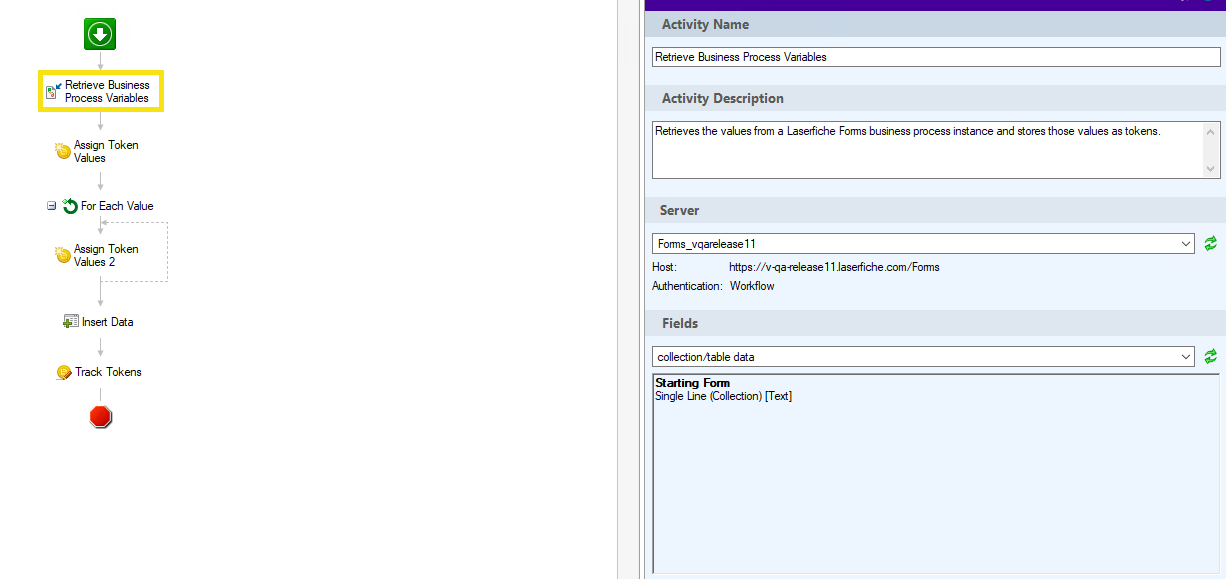The width and height of the screenshot is (1226, 579).
Task: Refresh the Server list with green arrows
Action: [x=1211, y=243]
